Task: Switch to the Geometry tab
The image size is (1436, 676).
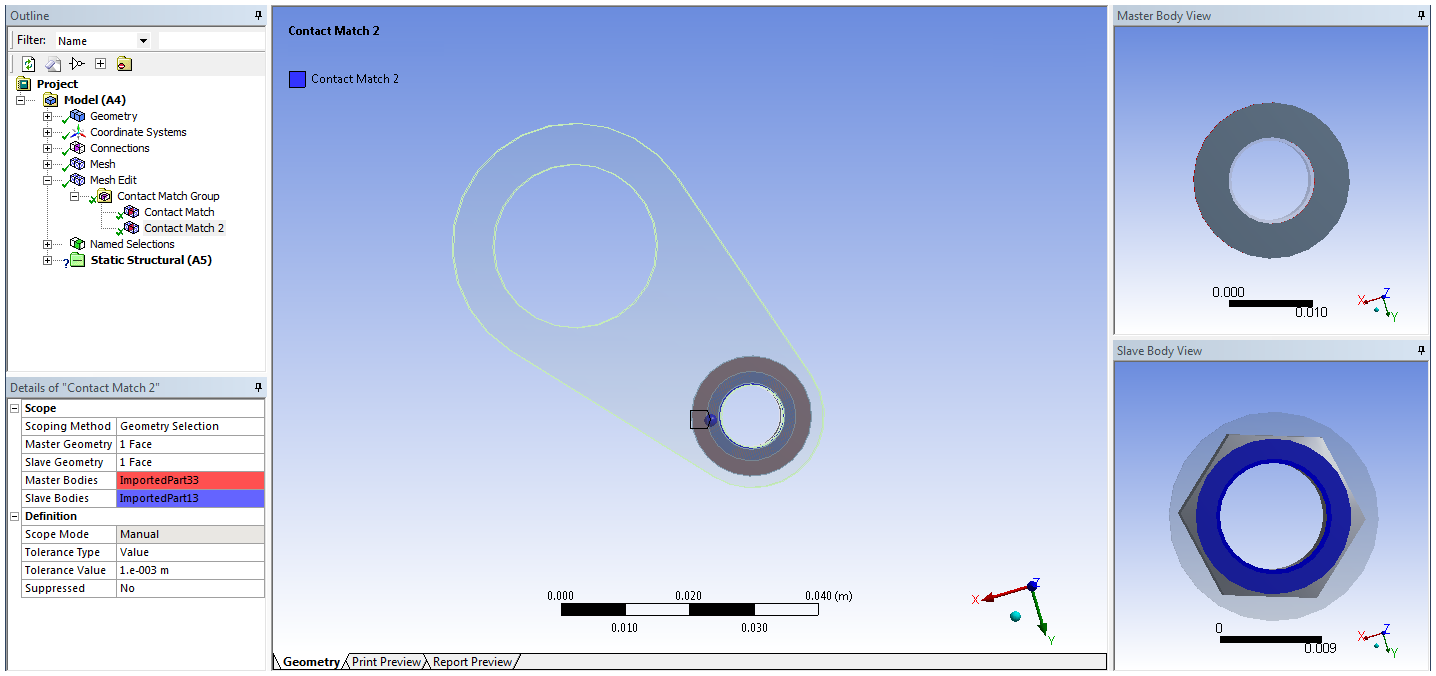Action: click(x=311, y=662)
